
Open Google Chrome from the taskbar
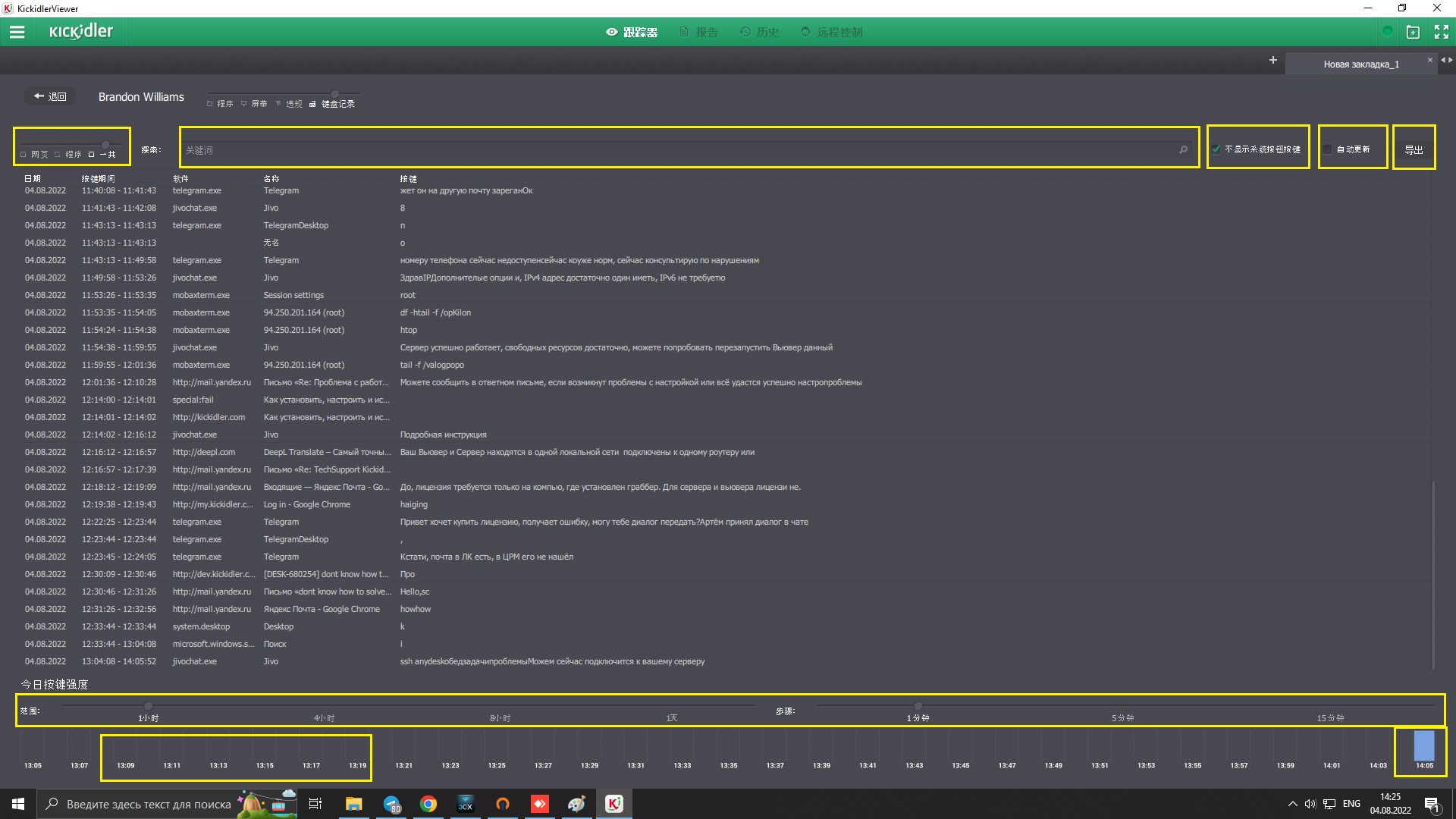(428, 804)
